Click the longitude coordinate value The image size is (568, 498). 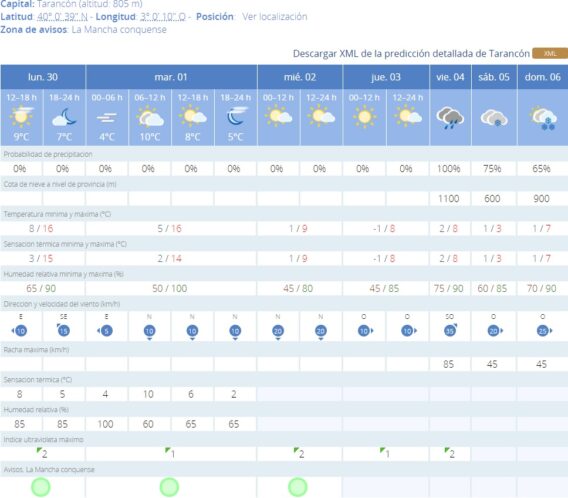click(x=163, y=17)
